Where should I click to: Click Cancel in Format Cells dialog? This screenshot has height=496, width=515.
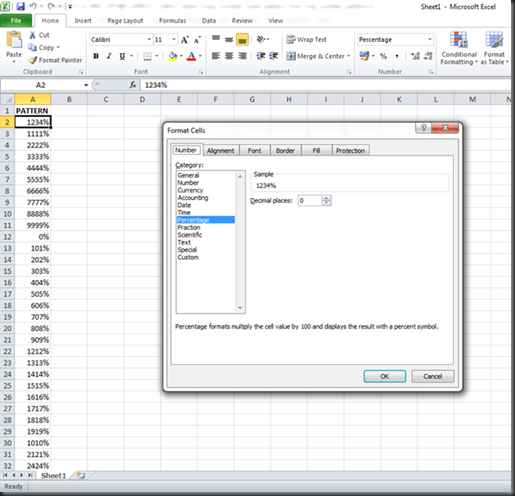point(433,376)
